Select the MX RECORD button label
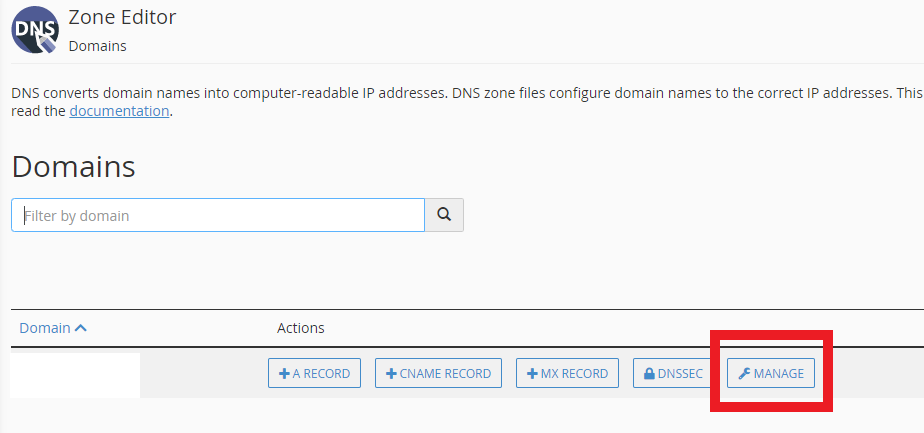This screenshot has width=924, height=433. [574, 373]
